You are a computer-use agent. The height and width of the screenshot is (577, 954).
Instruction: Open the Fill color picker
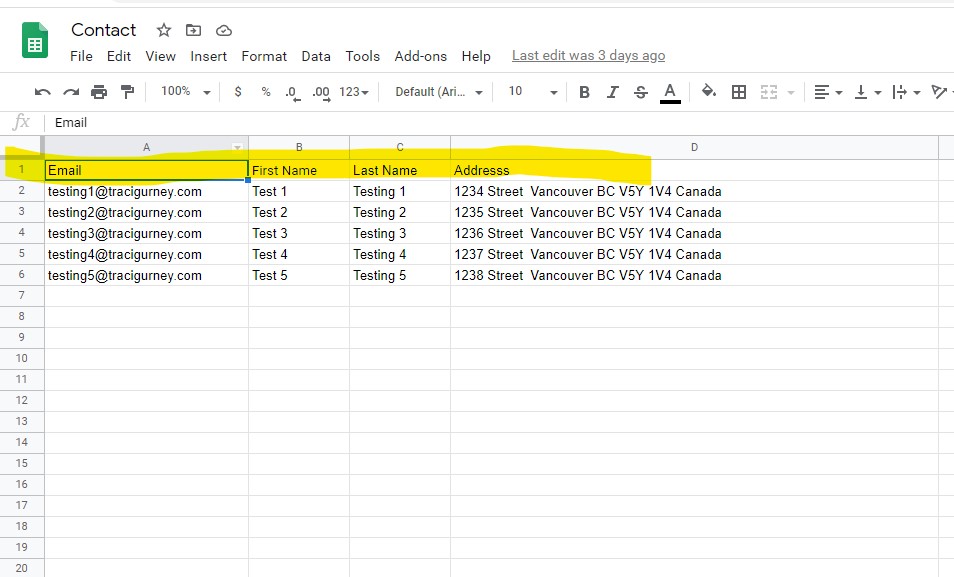pyautogui.click(x=707, y=91)
